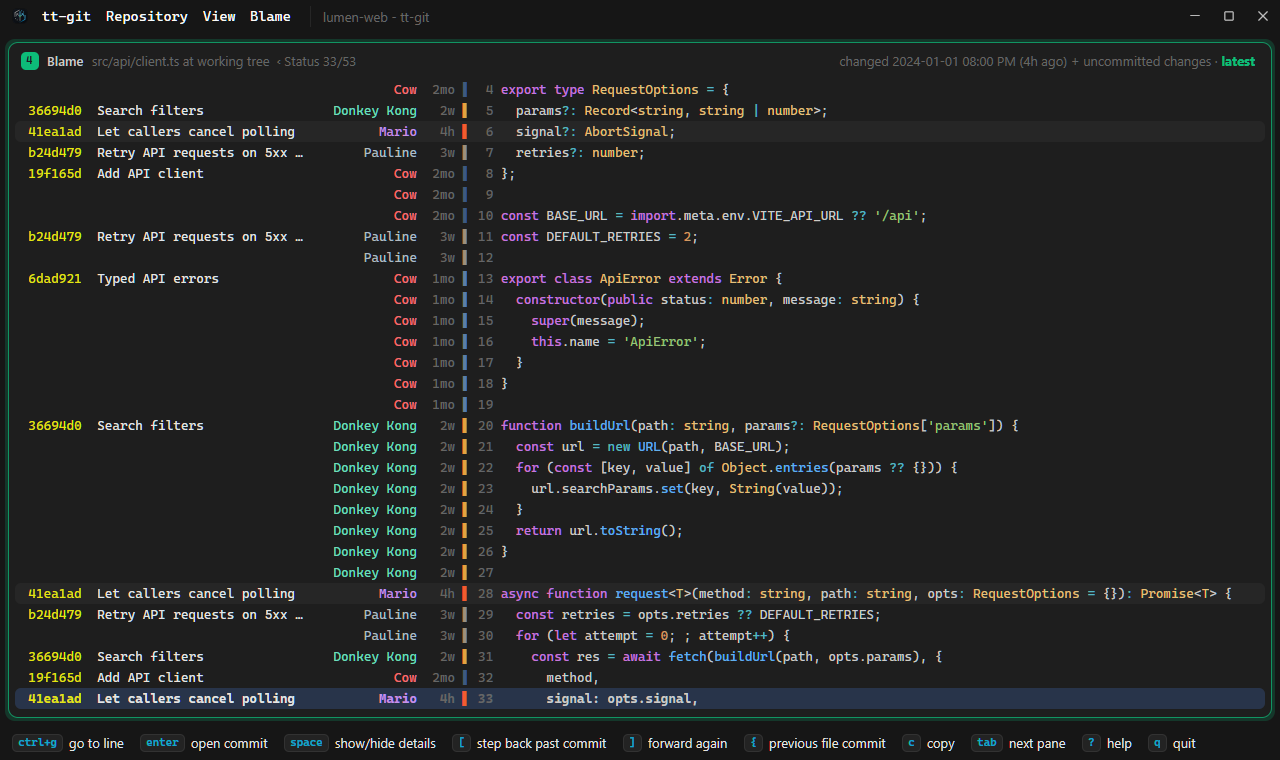Open the Blame menu in the menu bar
This screenshot has height=760, width=1280.
[270, 16]
